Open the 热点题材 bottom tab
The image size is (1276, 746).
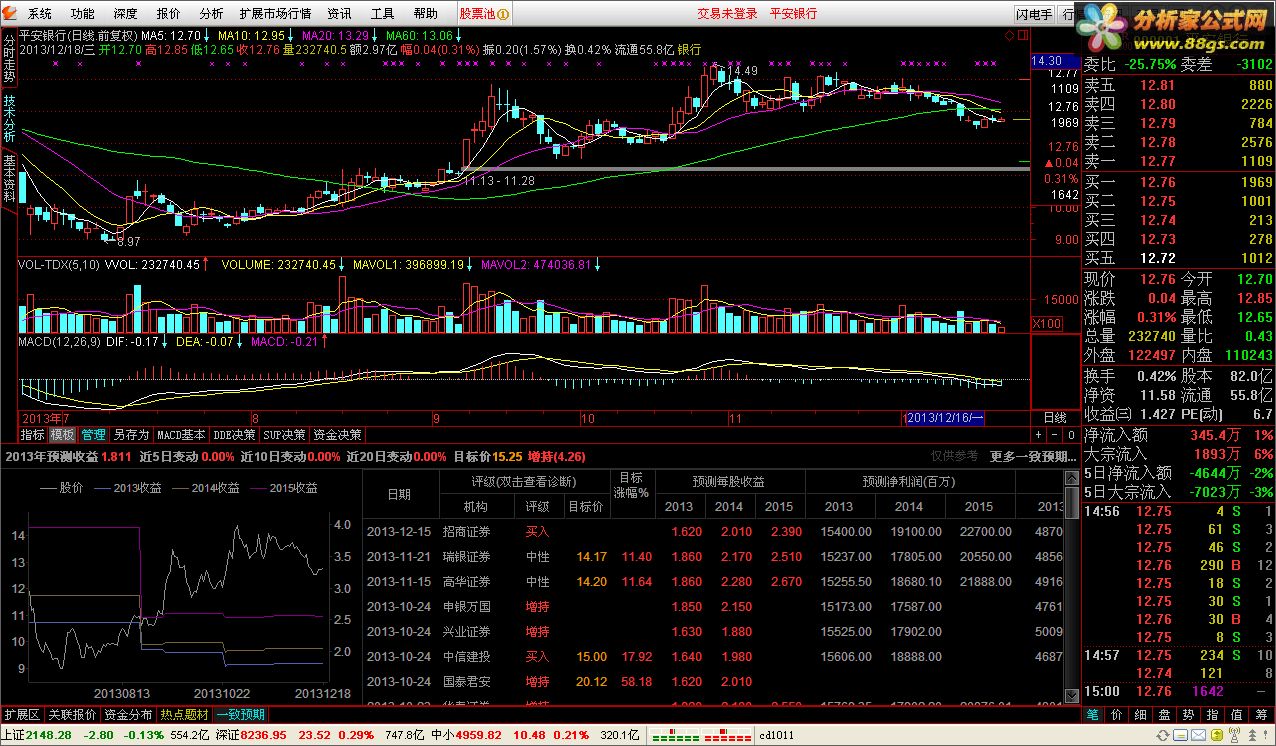coord(185,714)
